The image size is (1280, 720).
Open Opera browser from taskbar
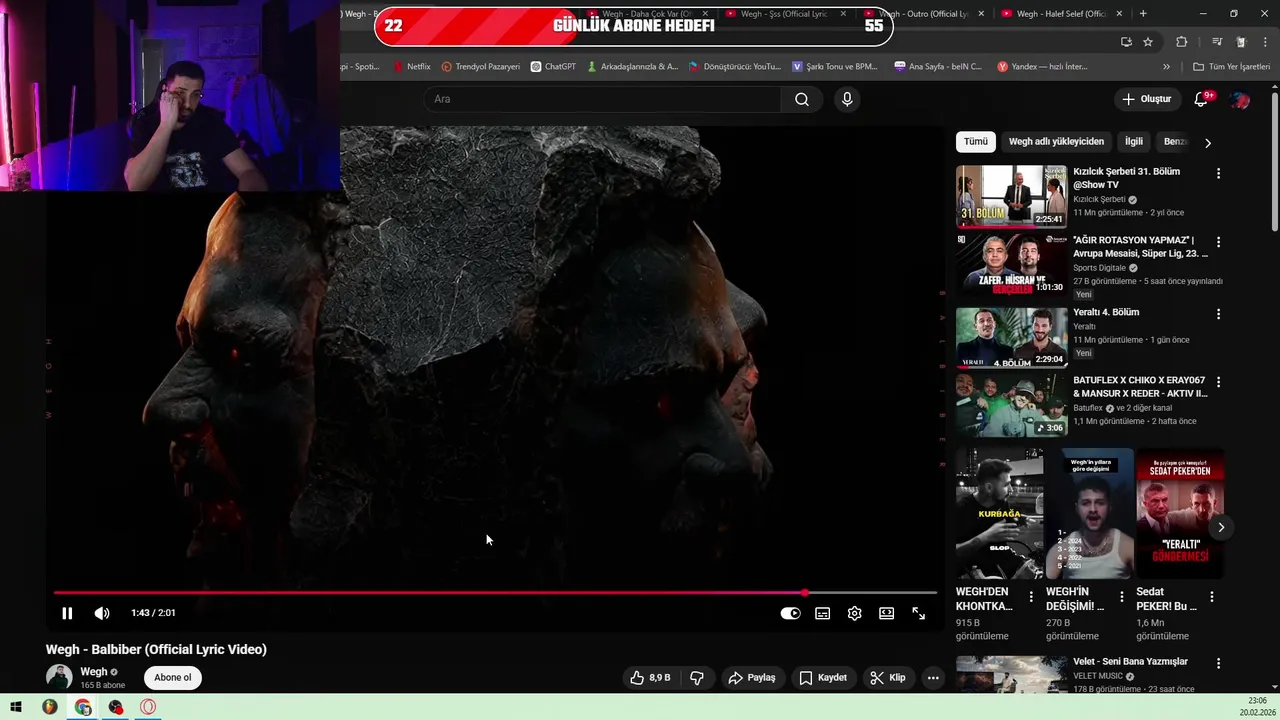pyautogui.click(x=148, y=707)
